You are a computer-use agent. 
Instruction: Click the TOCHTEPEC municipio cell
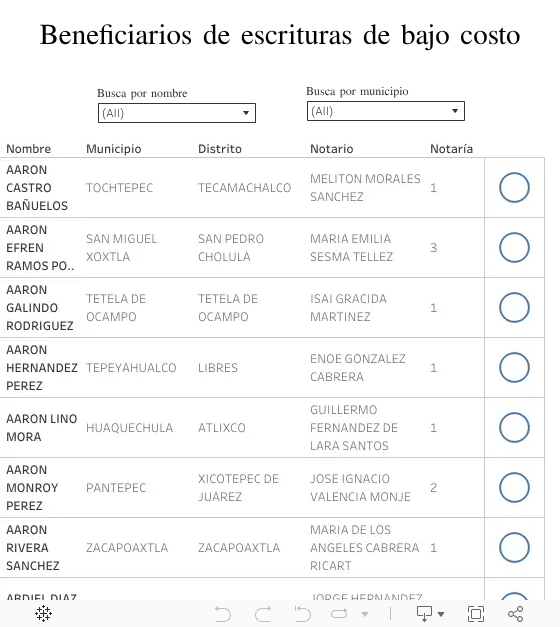point(120,188)
